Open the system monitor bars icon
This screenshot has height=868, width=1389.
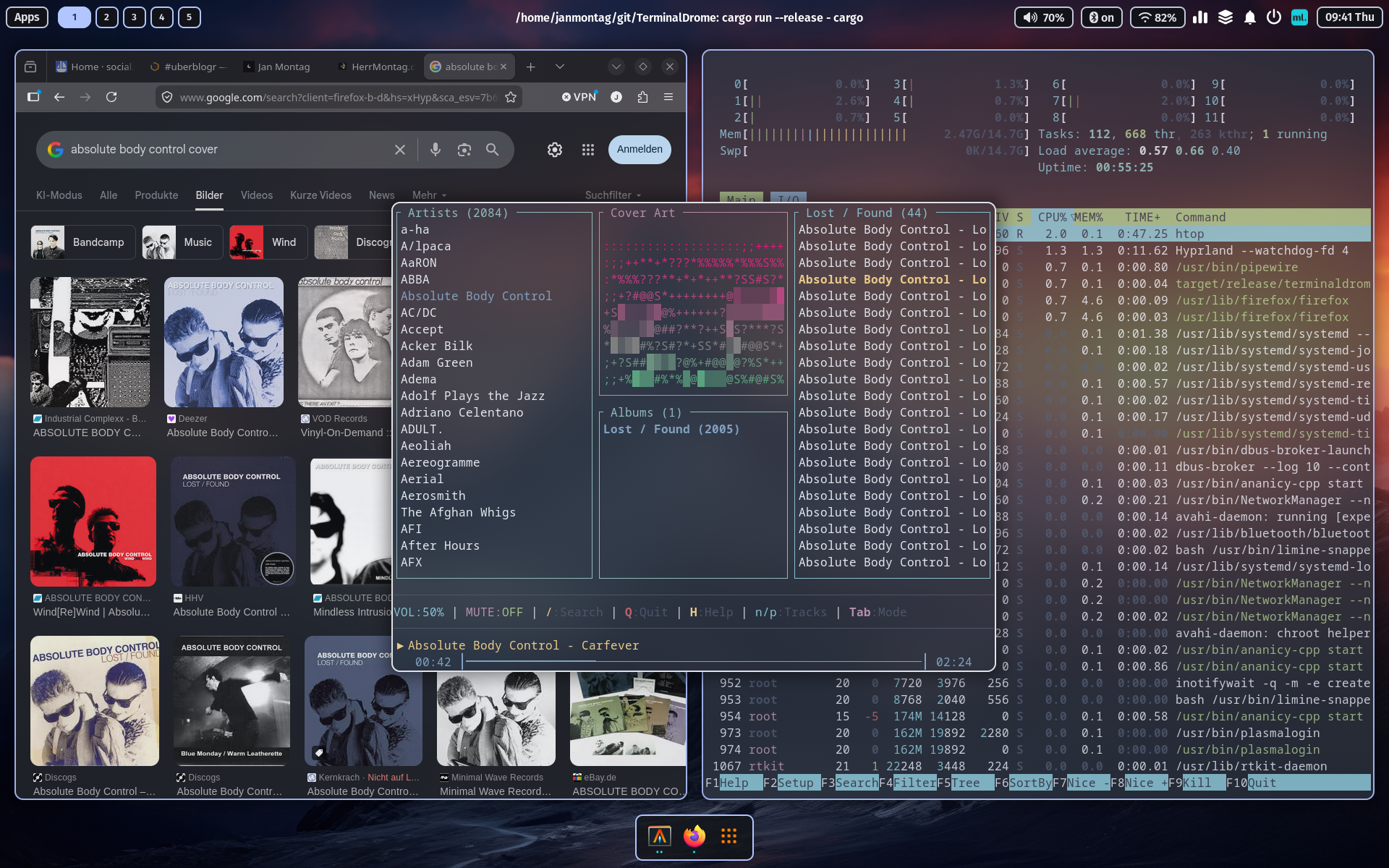pos(1200,17)
